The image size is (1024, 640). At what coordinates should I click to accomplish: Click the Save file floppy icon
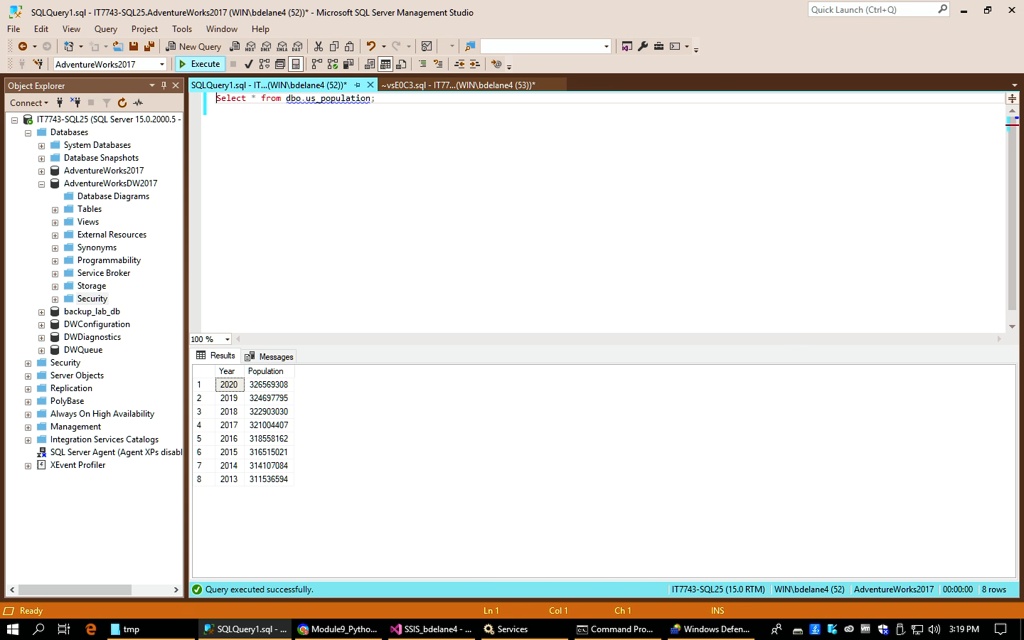[x=133, y=46]
